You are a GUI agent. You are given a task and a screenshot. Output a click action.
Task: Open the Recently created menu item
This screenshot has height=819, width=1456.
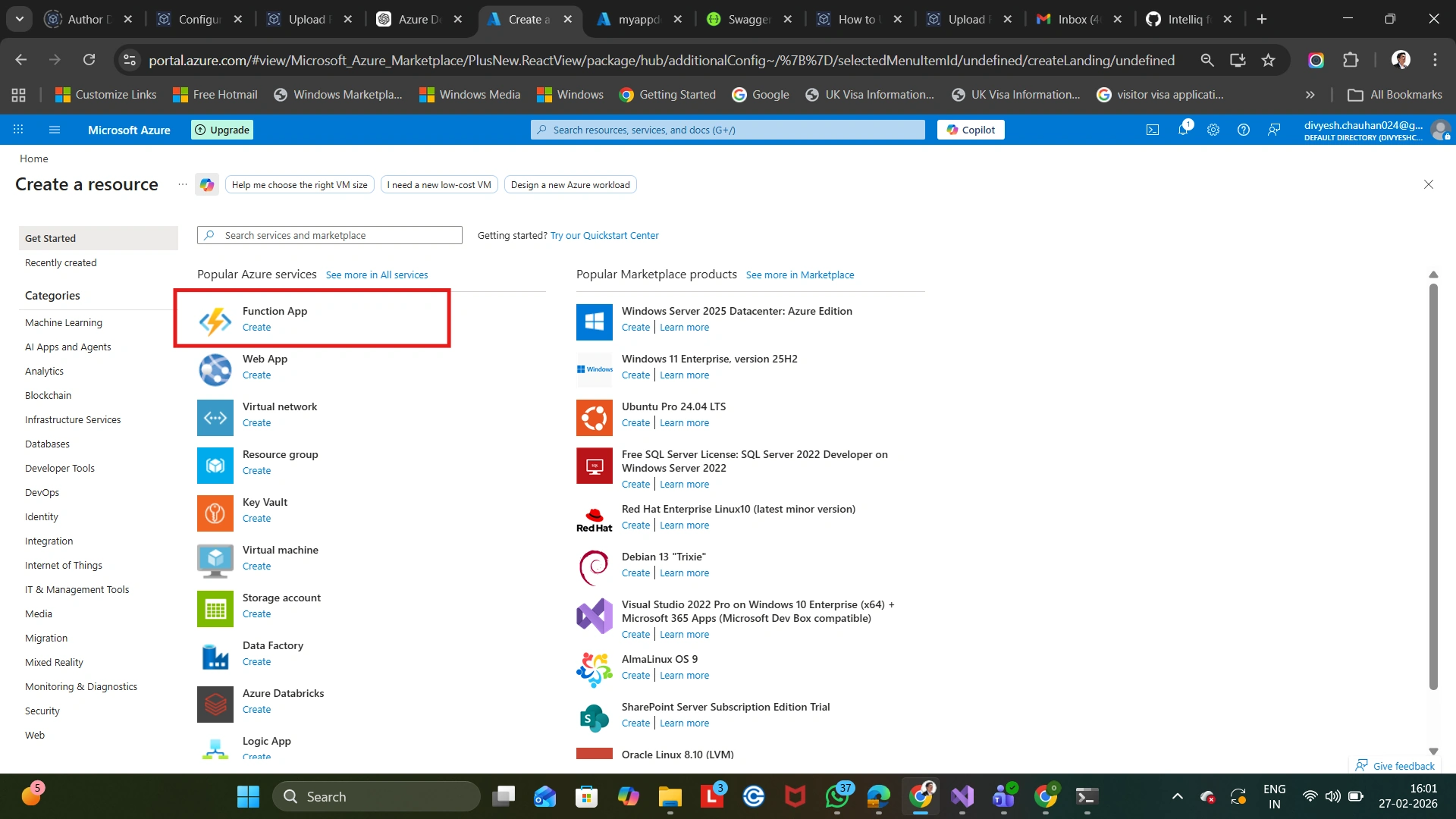[x=61, y=263]
